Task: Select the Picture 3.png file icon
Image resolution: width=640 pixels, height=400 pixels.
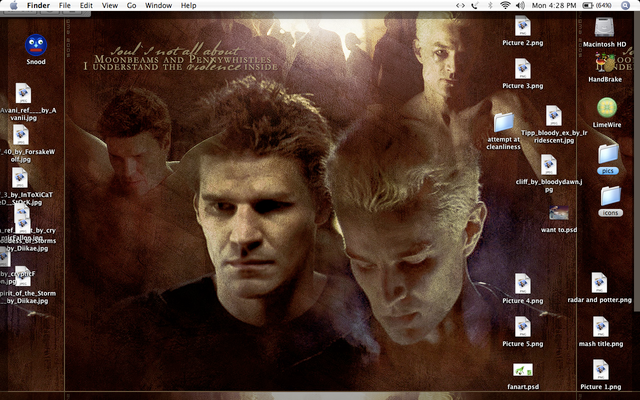Action: [x=522, y=69]
